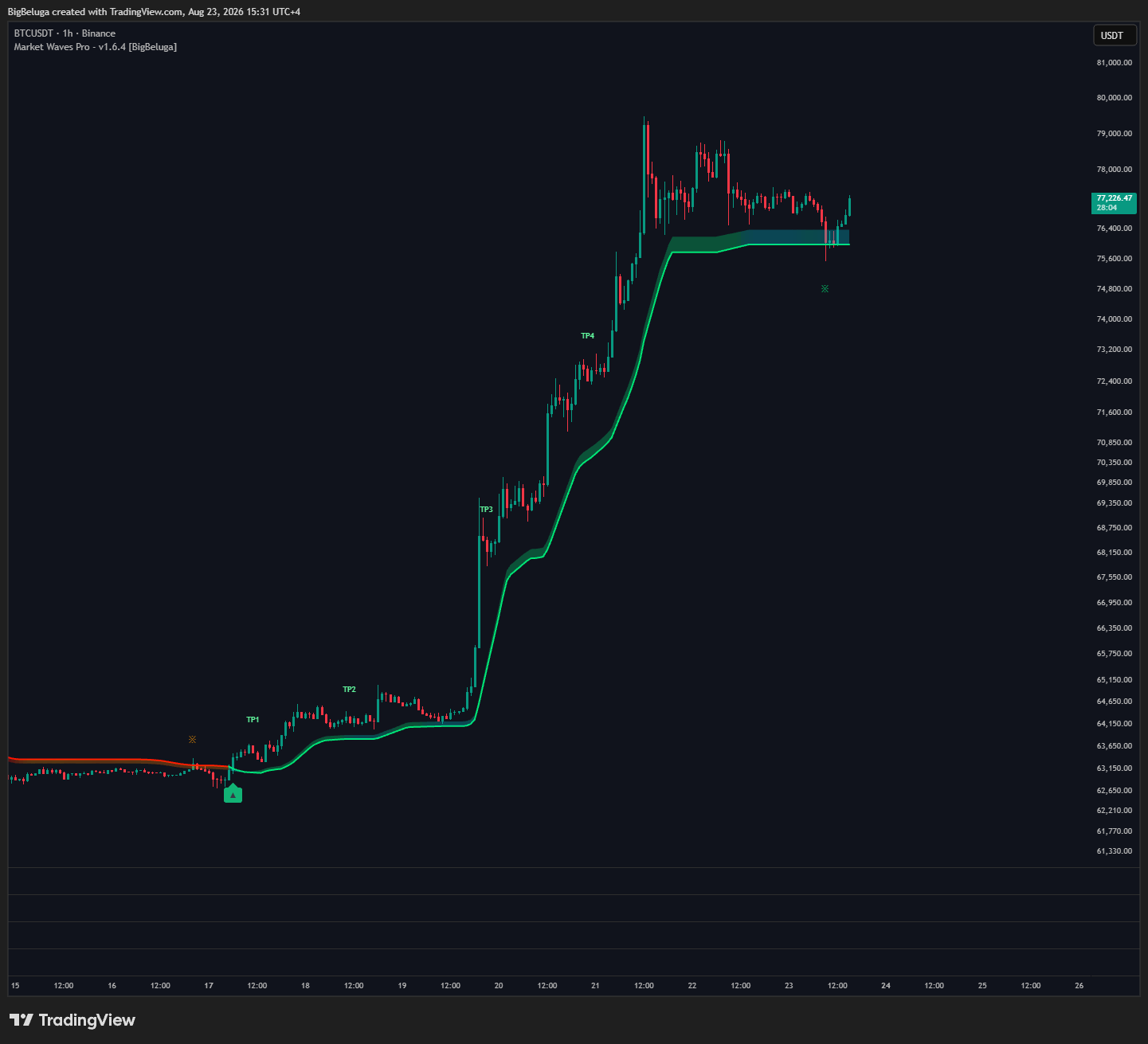This screenshot has width=1148, height=1044.
Task: Click the 63,650.00 price axis label
Action: [x=1115, y=746]
